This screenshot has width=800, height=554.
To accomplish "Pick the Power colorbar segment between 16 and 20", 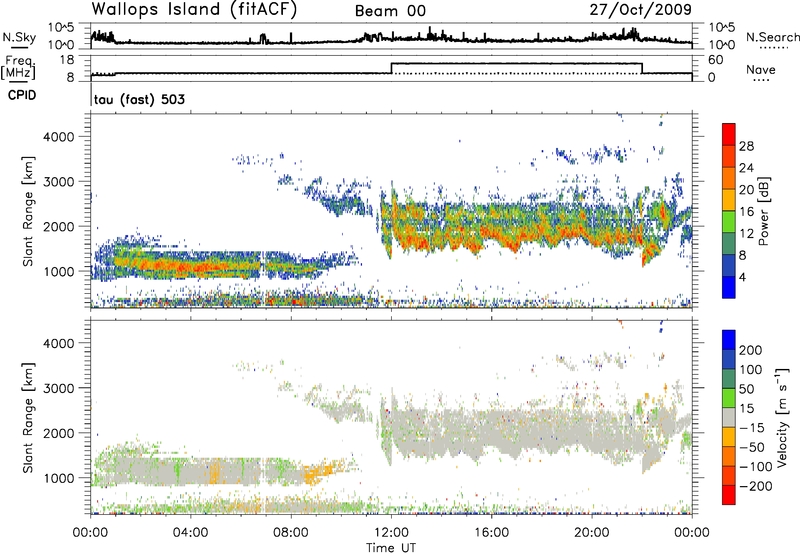I will (x=729, y=200).
